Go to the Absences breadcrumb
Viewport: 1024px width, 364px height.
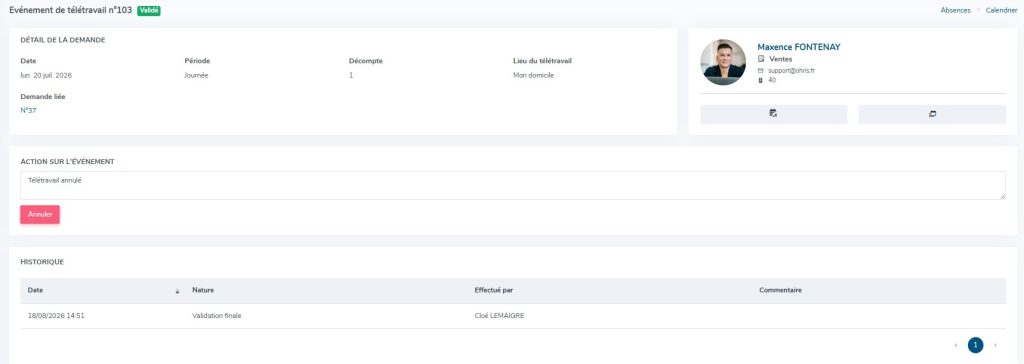pos(955,10)
